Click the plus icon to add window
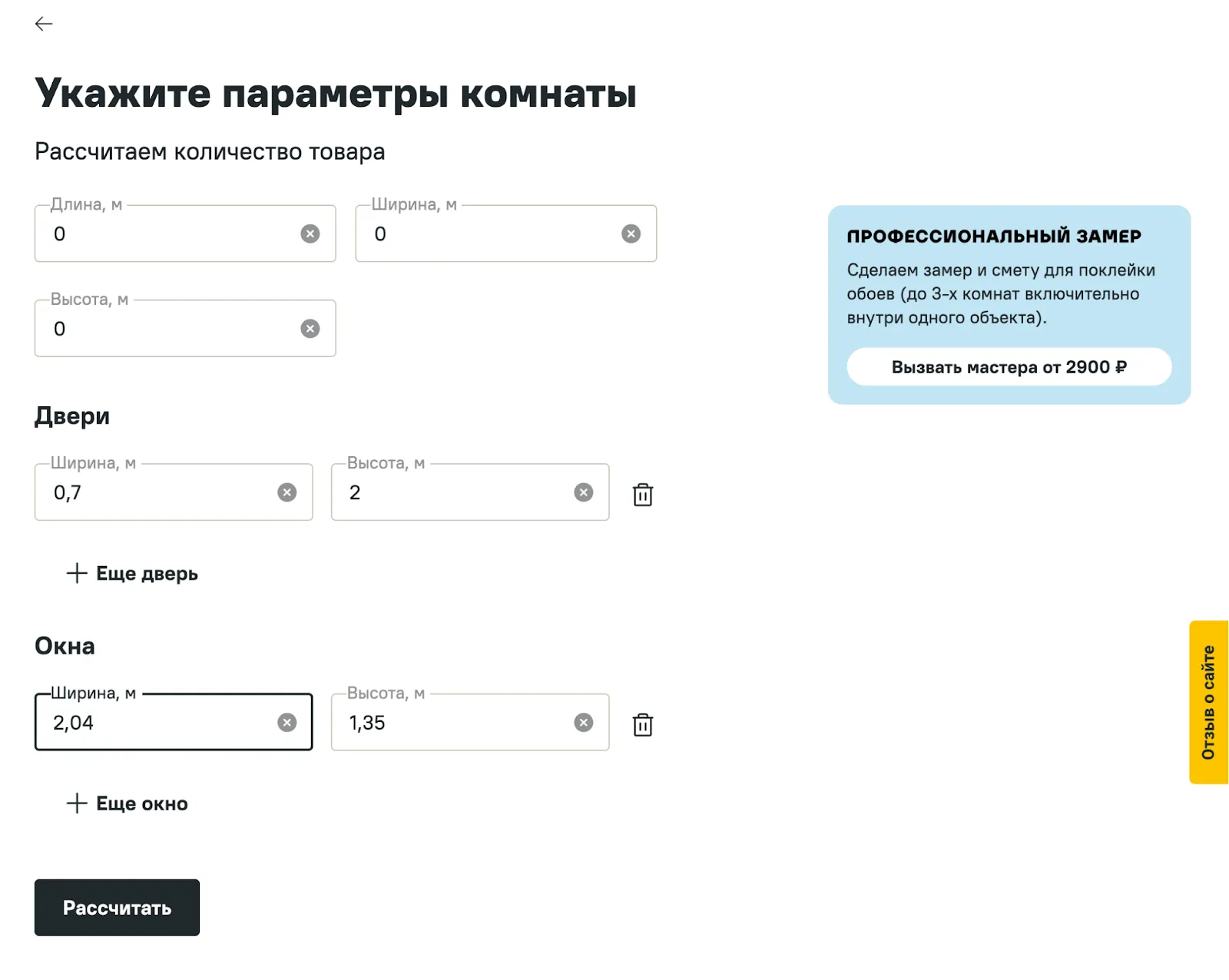The height and width of the screenshot is (980, 1229). 77,803
